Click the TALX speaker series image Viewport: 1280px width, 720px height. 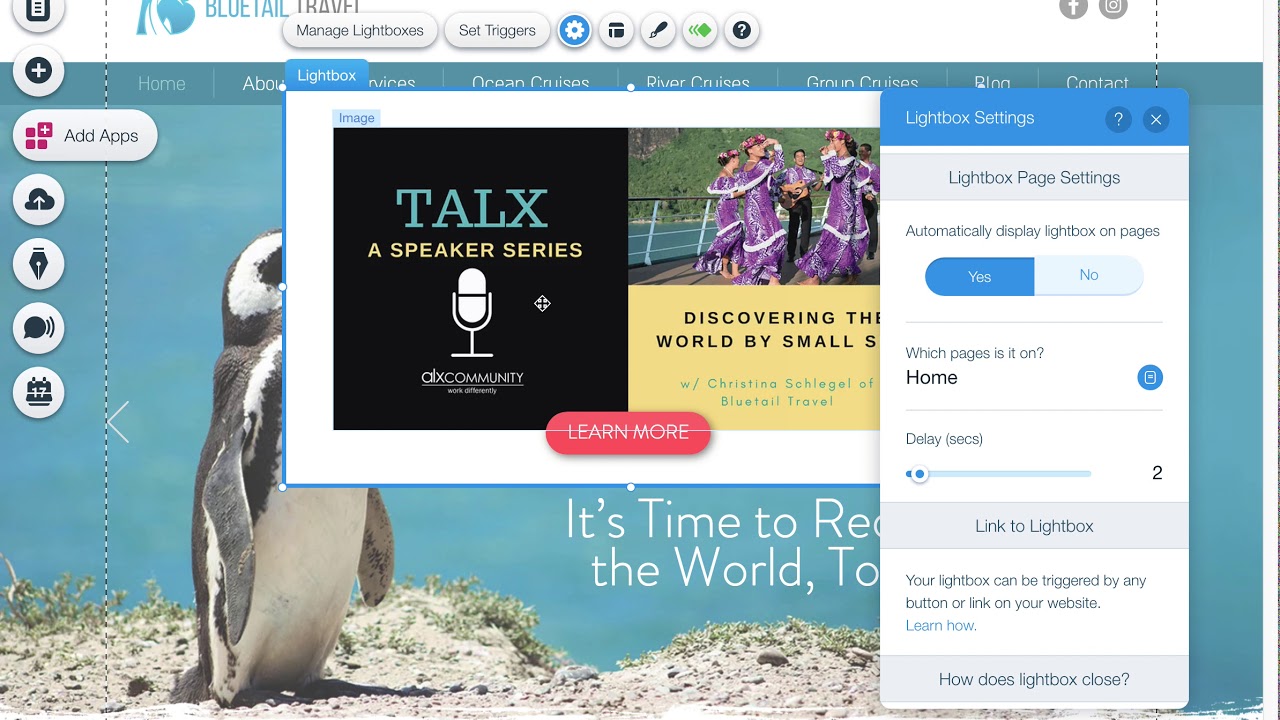(606, 279)
